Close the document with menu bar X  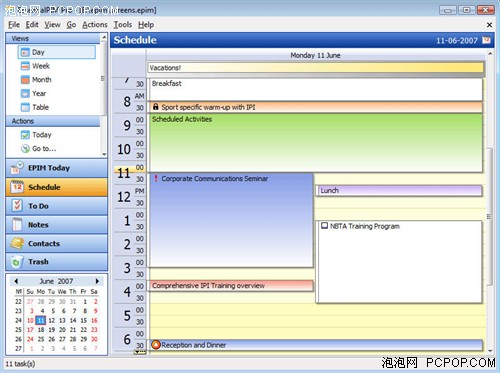pos(489,25)
